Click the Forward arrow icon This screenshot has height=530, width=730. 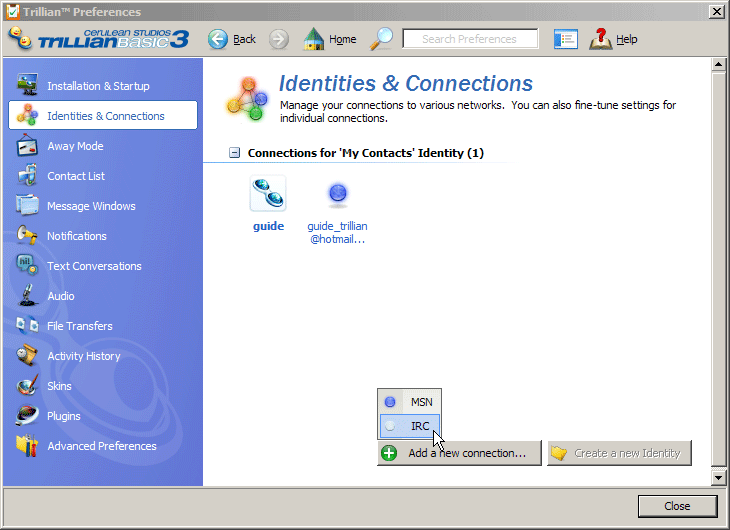(279, 39)
